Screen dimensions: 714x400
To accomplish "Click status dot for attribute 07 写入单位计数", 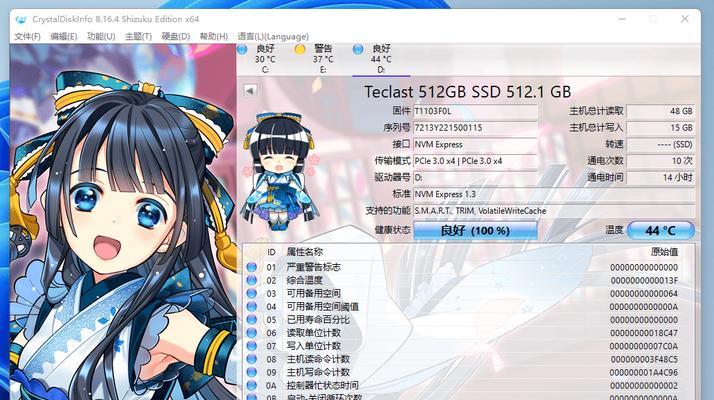I will (251, 346).
